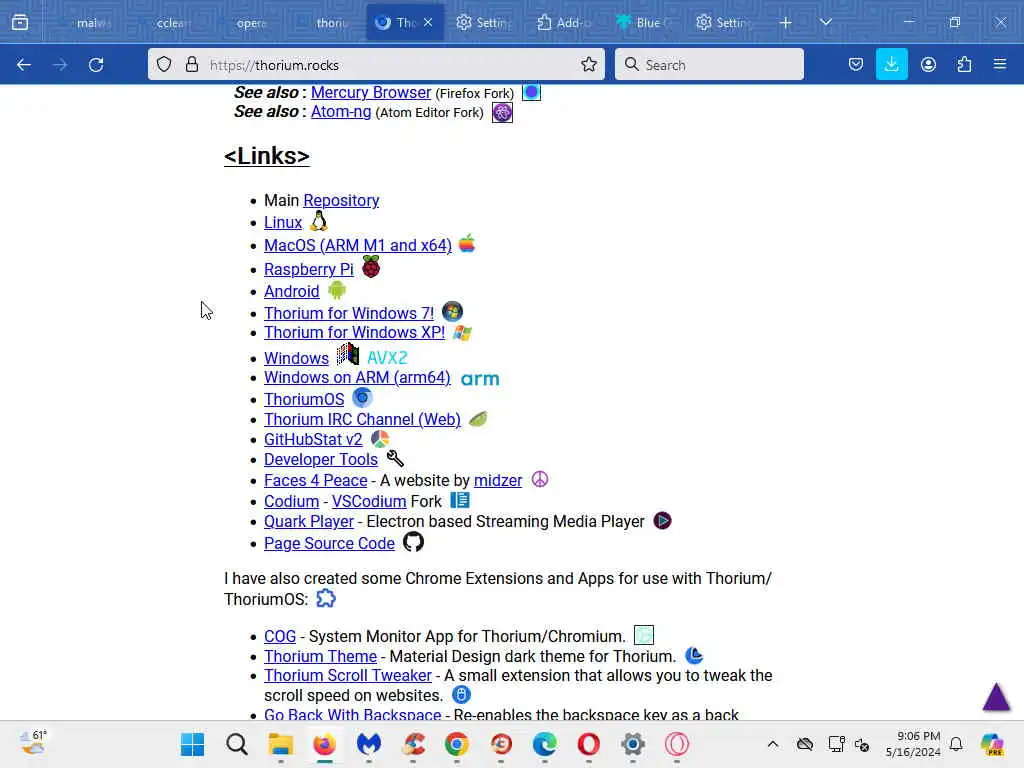Open Thorium for Windows 7! link

click(x=349, y=313)
